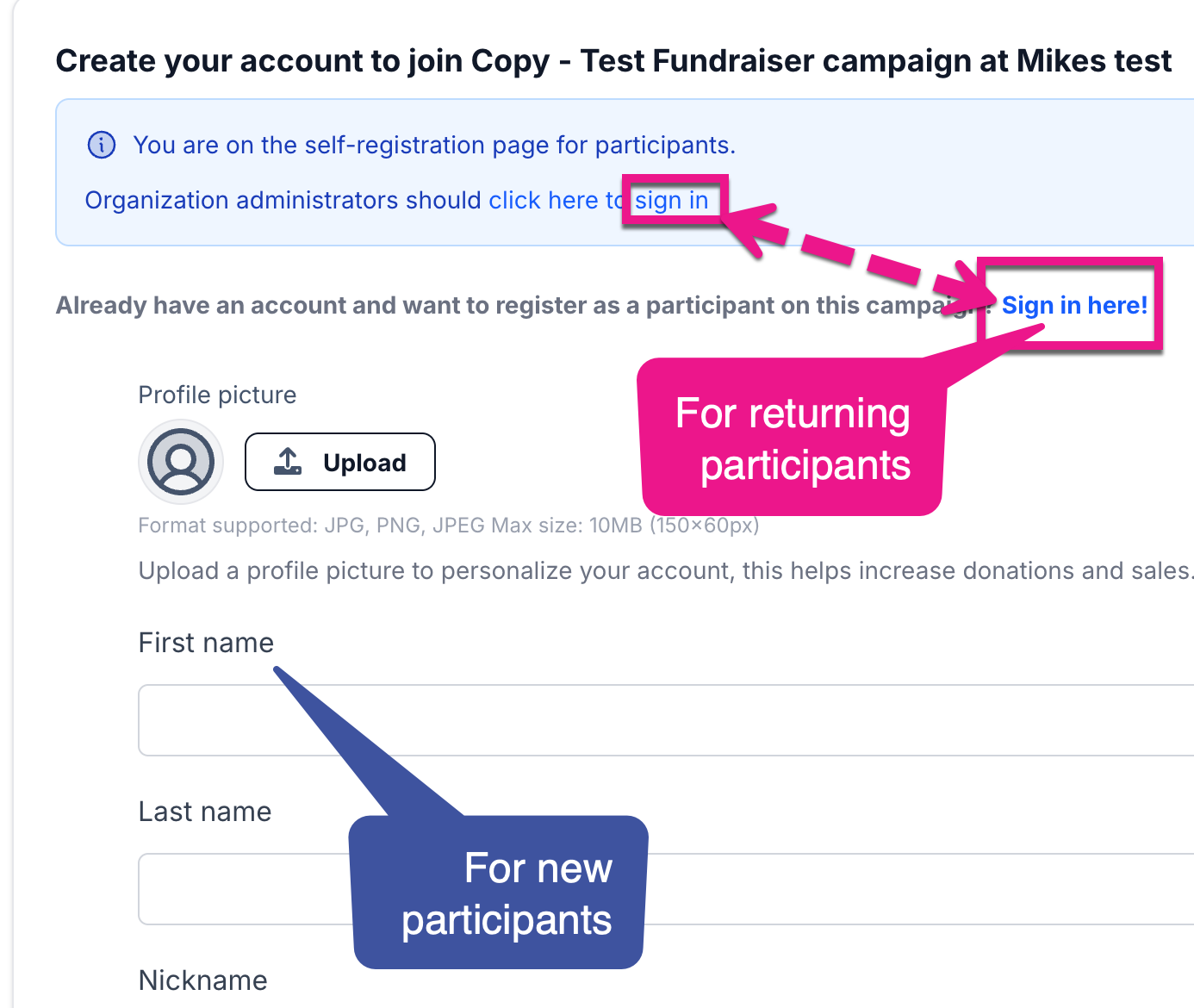This screenshot has width=1194, height=1008.
Task: Click the "Create your account" page heading
Action: click(x=613, y=61)
